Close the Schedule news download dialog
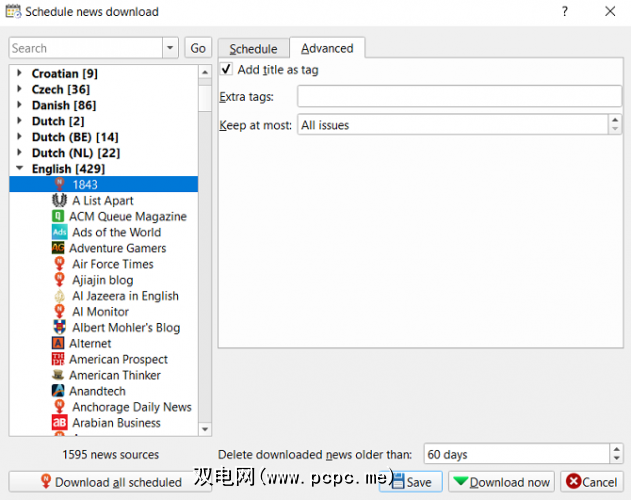Screen dimensions: 631x500 pos(610,11)
